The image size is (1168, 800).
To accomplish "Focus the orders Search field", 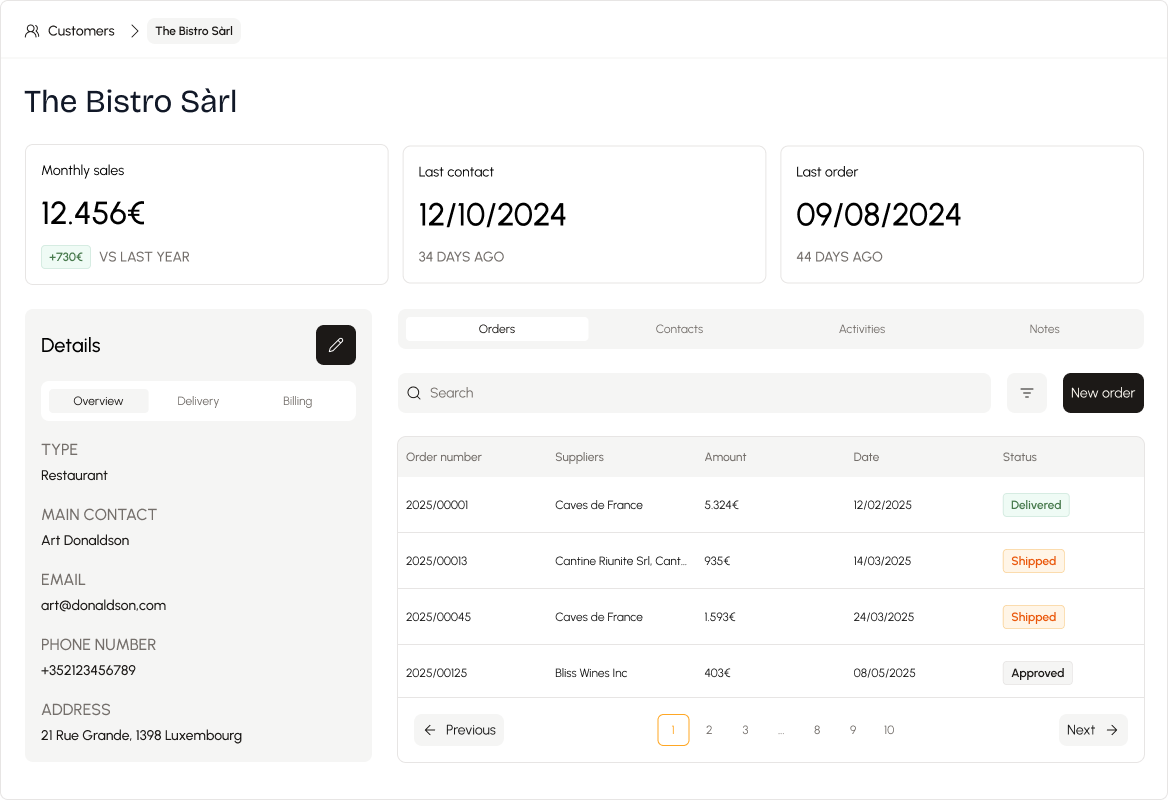I will click(700, 393).
